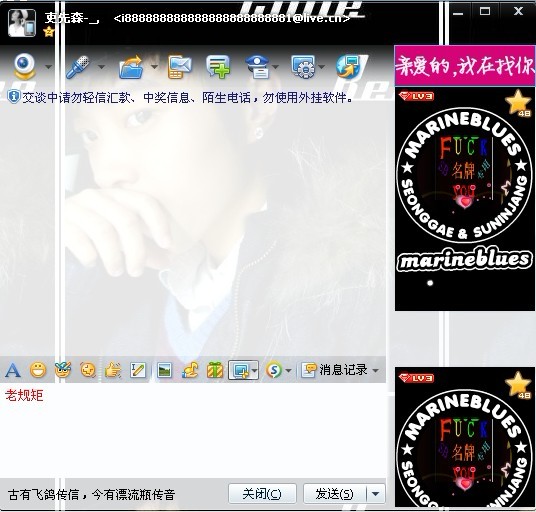Send an SMS via phone-mail icon
The image size is (536, 512).
click(180, 67)
